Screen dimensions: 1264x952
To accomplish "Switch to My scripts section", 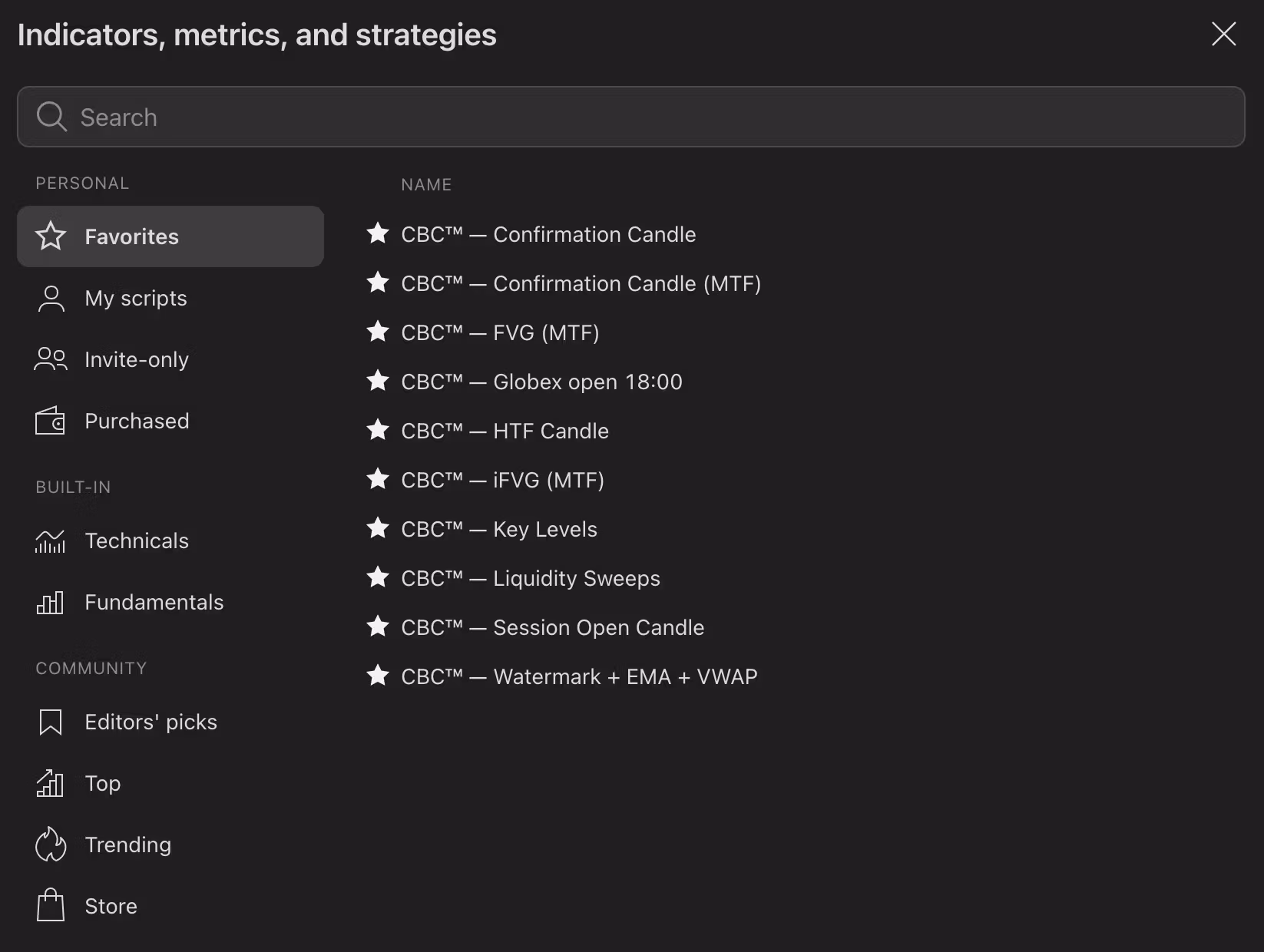I will point(136,298).
